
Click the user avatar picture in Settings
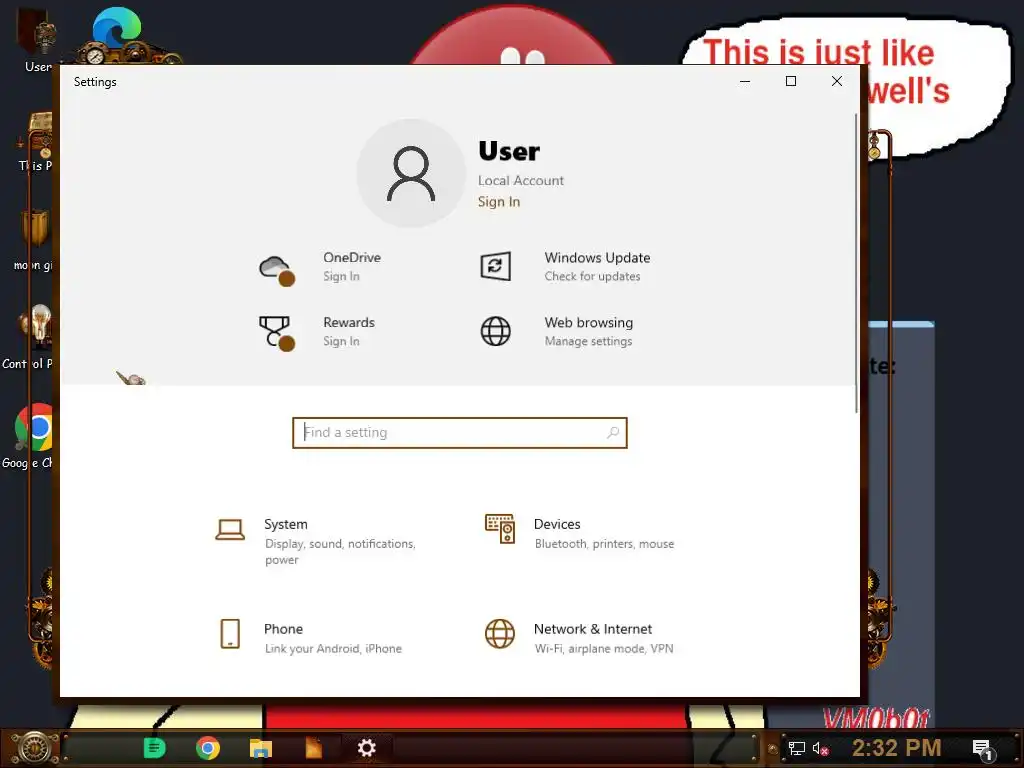[x=411, y=174]
